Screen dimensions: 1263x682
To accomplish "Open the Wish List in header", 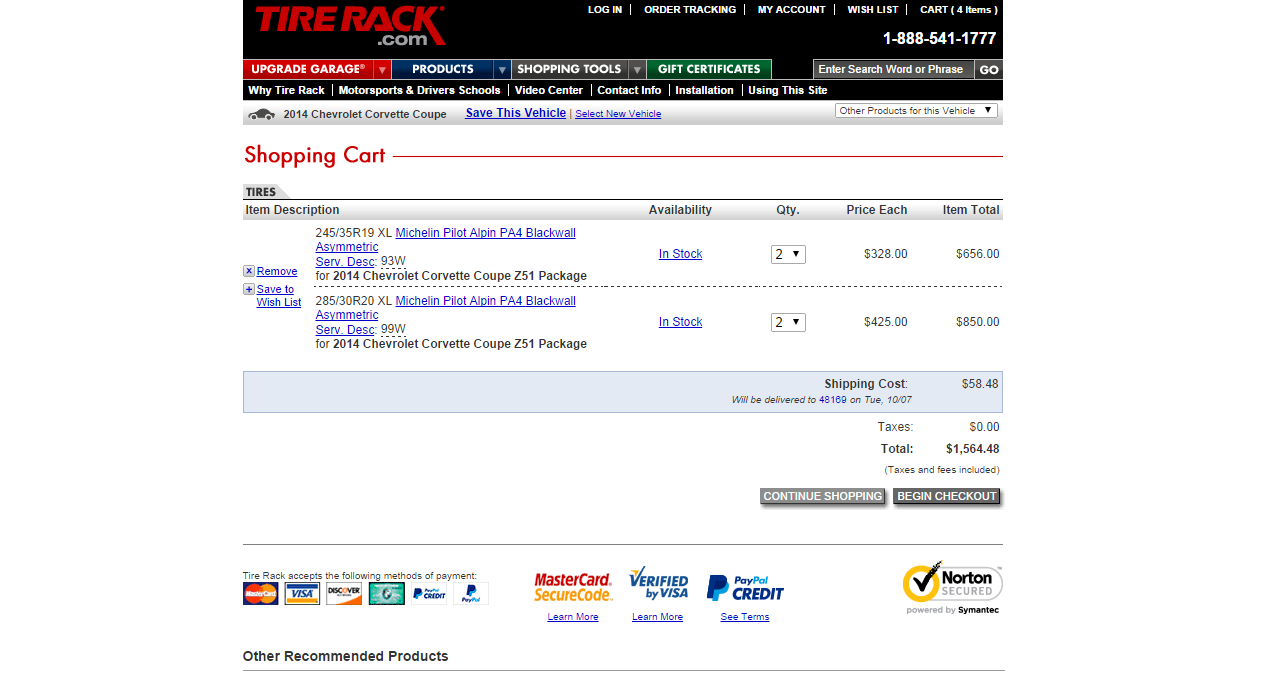I will tap(873, 10).
